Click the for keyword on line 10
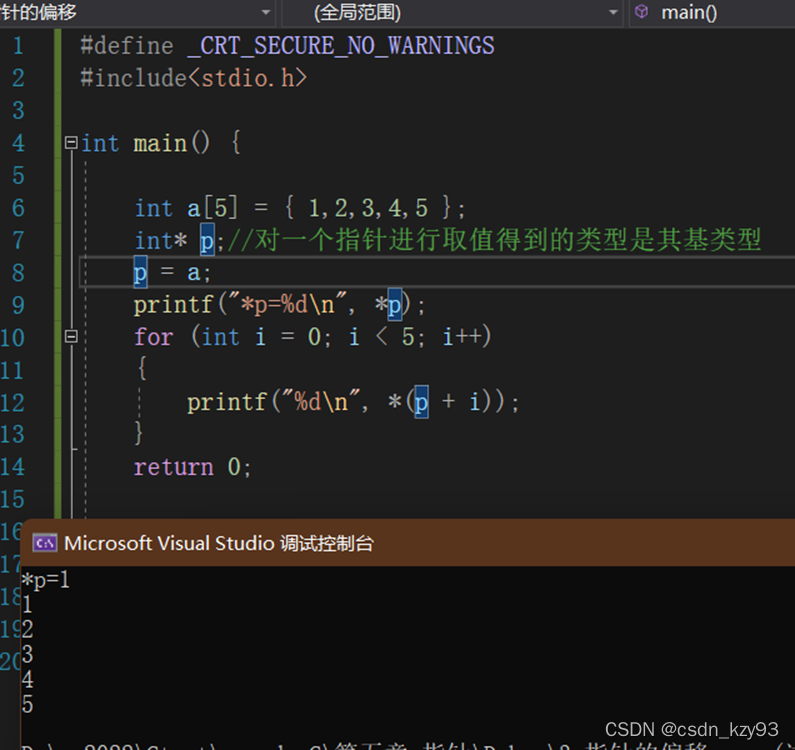The width and height of the screenshot is (795, 750). point(154,337)
